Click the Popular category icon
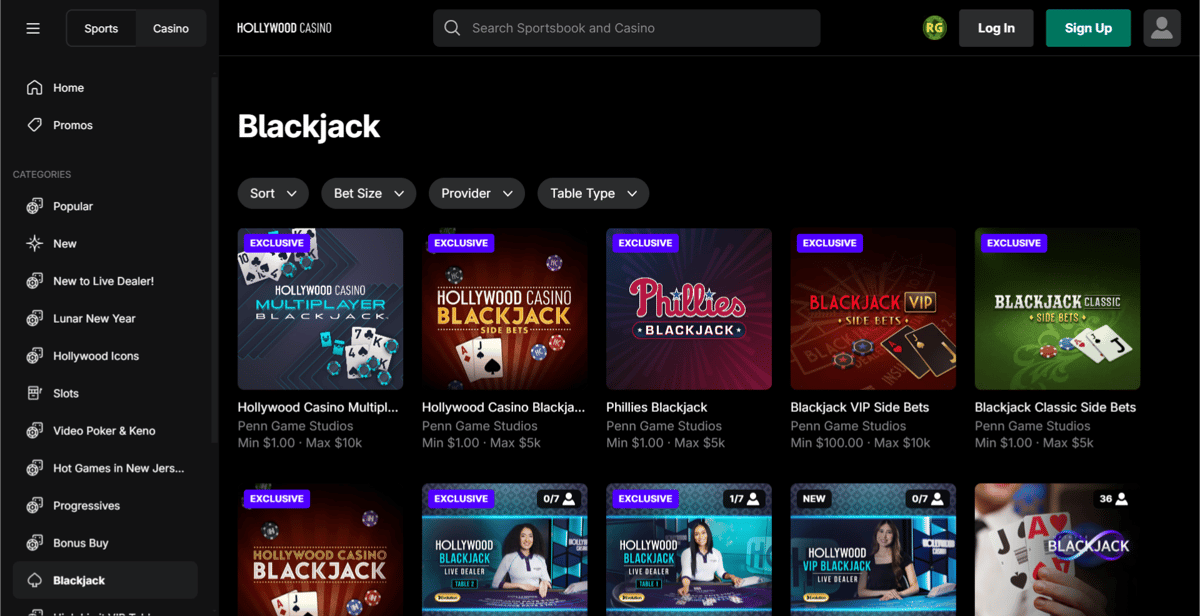 click(x=35, y=206)
